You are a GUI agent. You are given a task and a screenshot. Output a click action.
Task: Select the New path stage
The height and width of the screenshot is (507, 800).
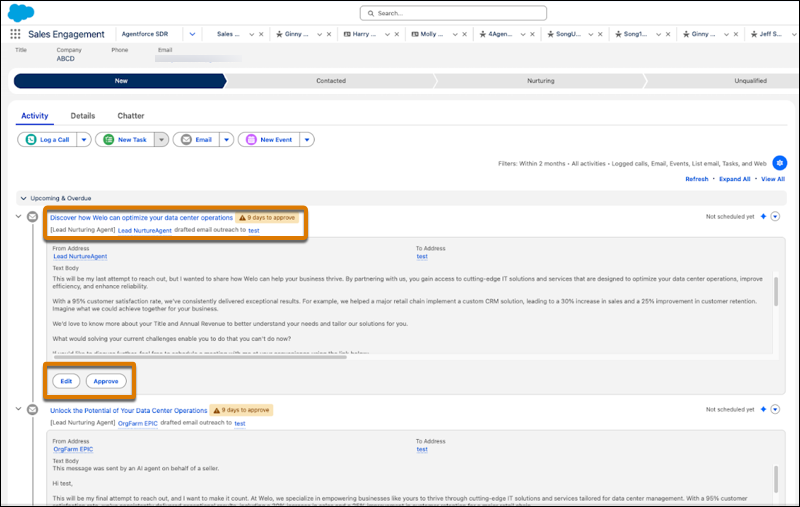click(120, 81)
